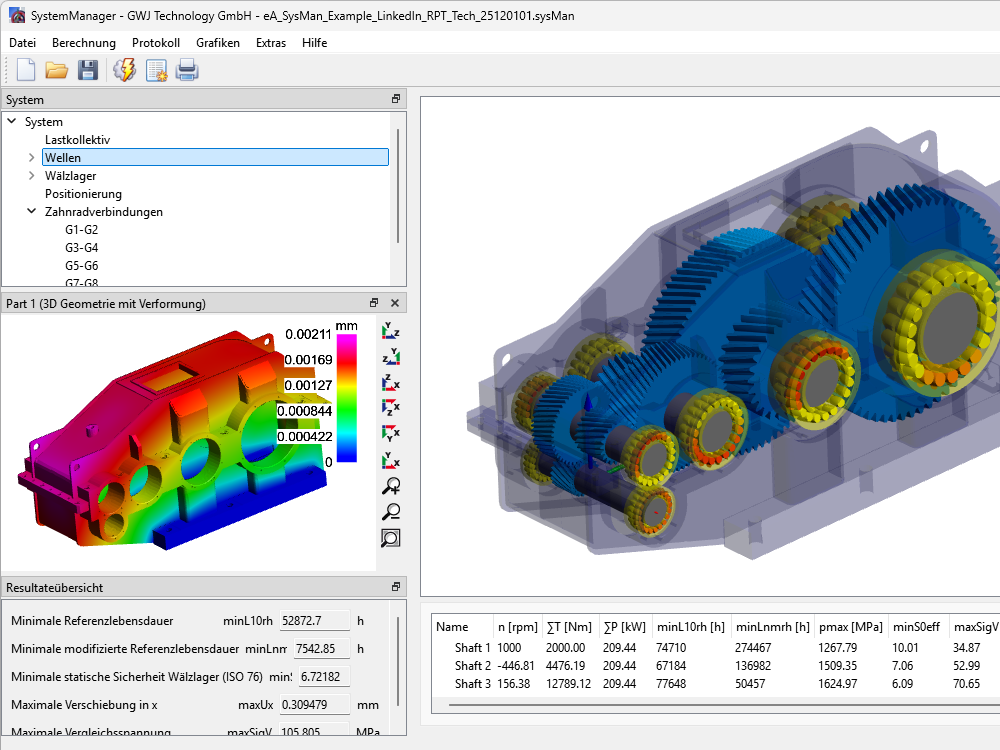Expand the Wälzlager tree node

click(x=32, y=176)
